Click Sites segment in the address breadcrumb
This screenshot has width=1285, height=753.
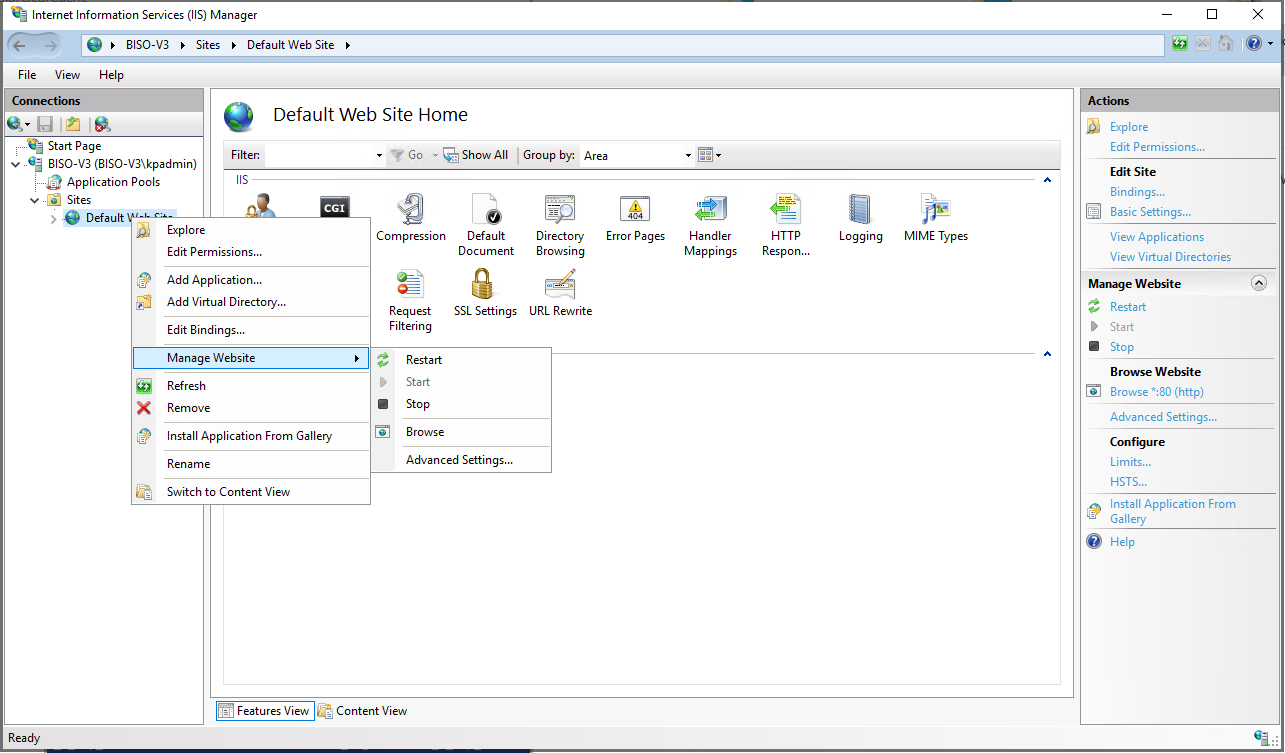(x=208, y=45)
